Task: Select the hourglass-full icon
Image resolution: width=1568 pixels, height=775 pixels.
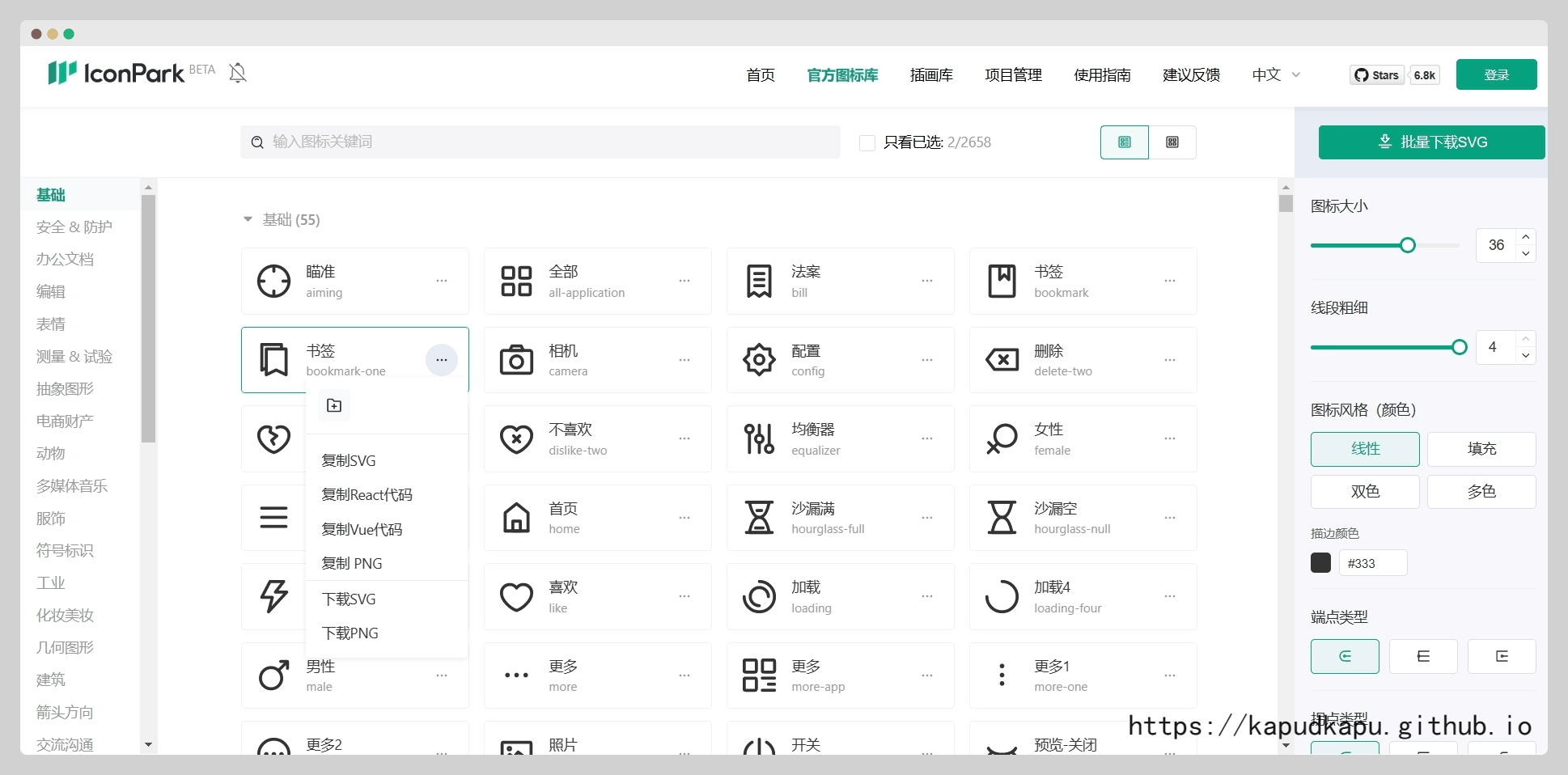Action: click(x=759, y=518)
